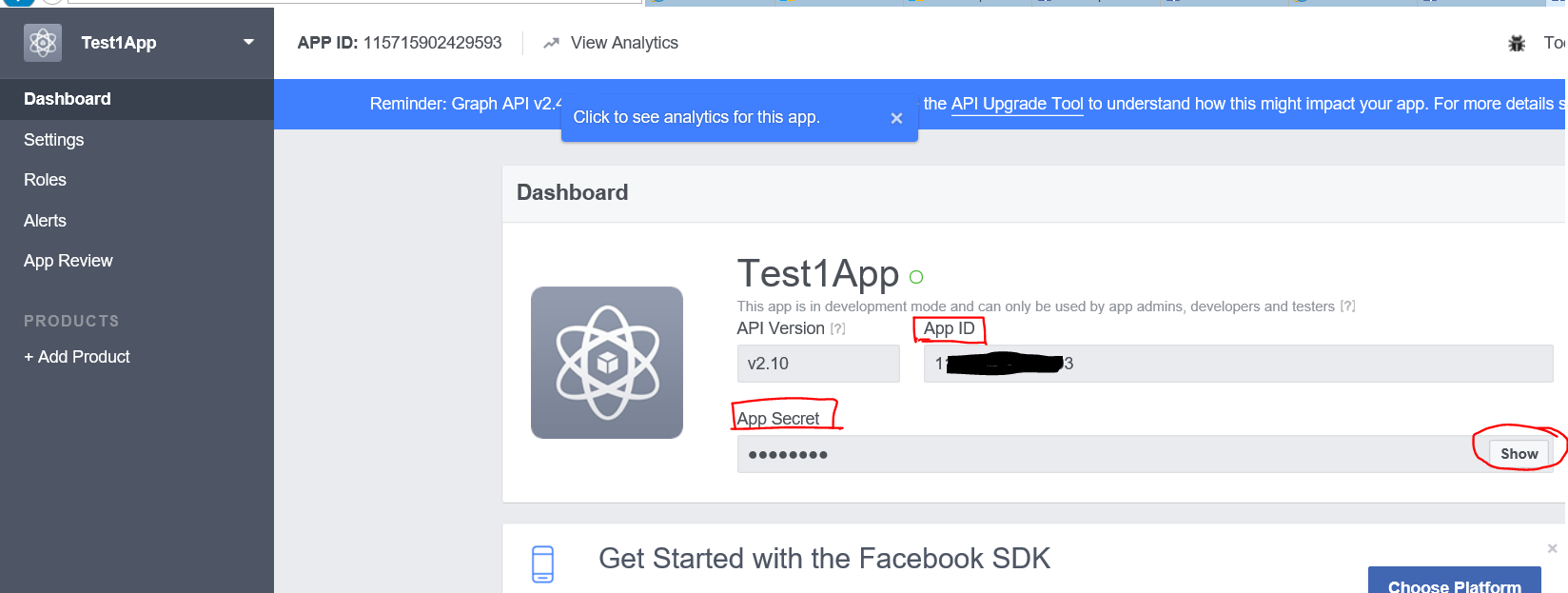The height and width of the screenshot is (593, 1568).
Task: Click the large Test1App app icon thumbnail
Action: 607,363
